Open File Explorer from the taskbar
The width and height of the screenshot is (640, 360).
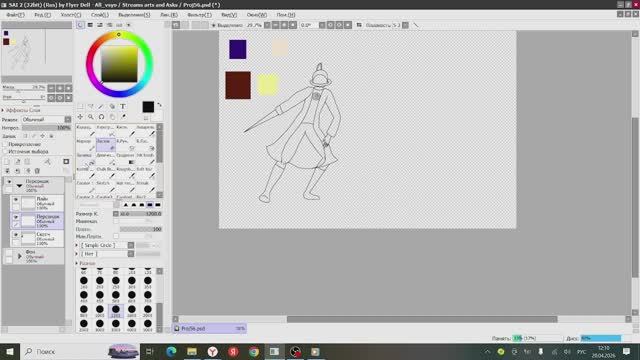191,351
